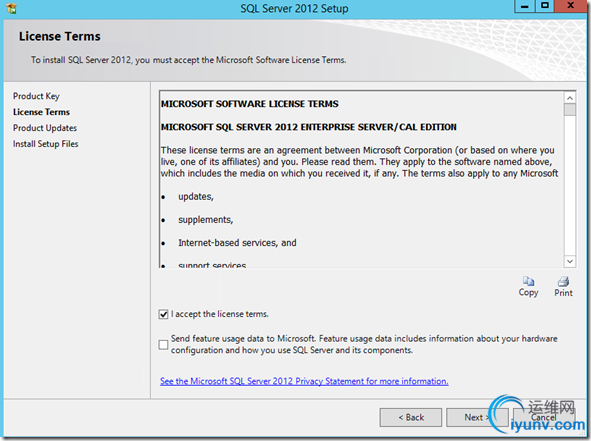Click the License Terms page heading
The height and width of the screenshot is (441, 591).
click(x=60, y=36)
